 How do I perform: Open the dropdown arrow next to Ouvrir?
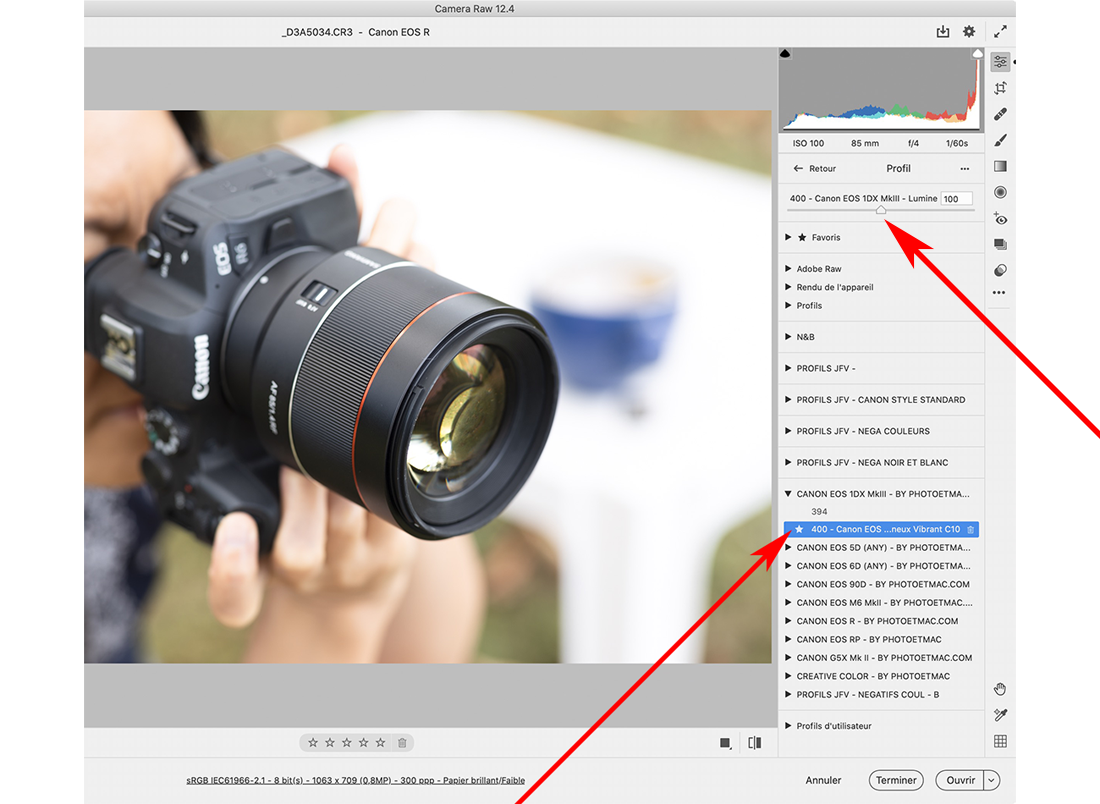[991, 780]
